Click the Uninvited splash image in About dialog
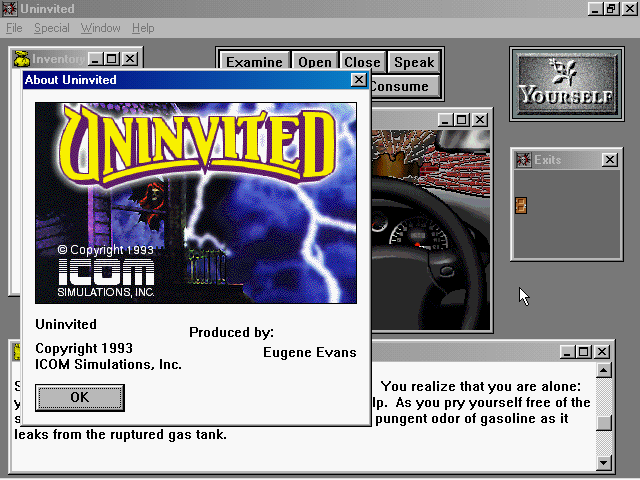640x480 pixels. pos(196,203)
